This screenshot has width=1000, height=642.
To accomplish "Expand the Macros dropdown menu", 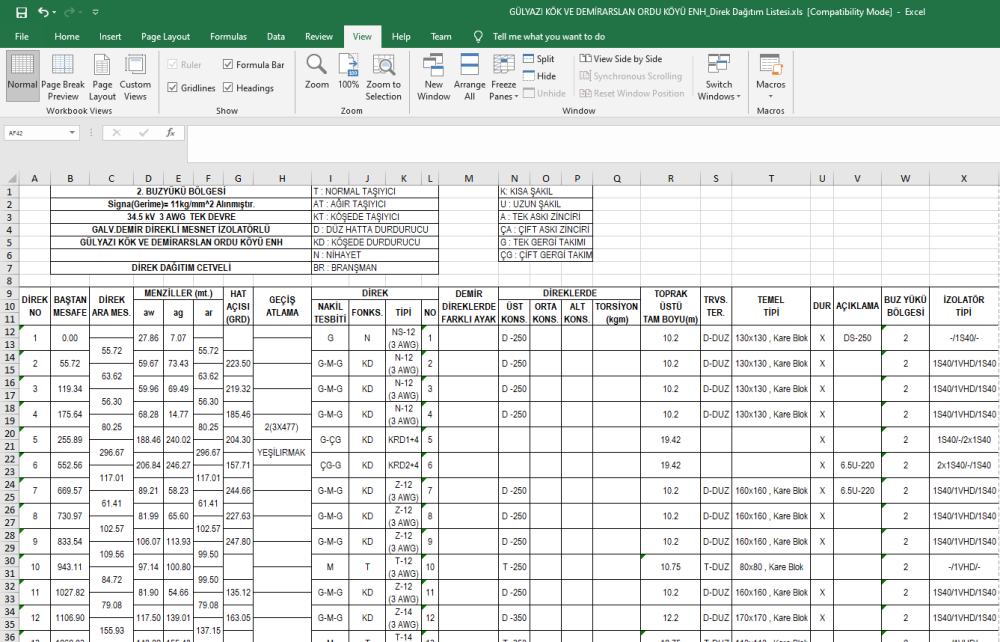I will pos(770,78).
